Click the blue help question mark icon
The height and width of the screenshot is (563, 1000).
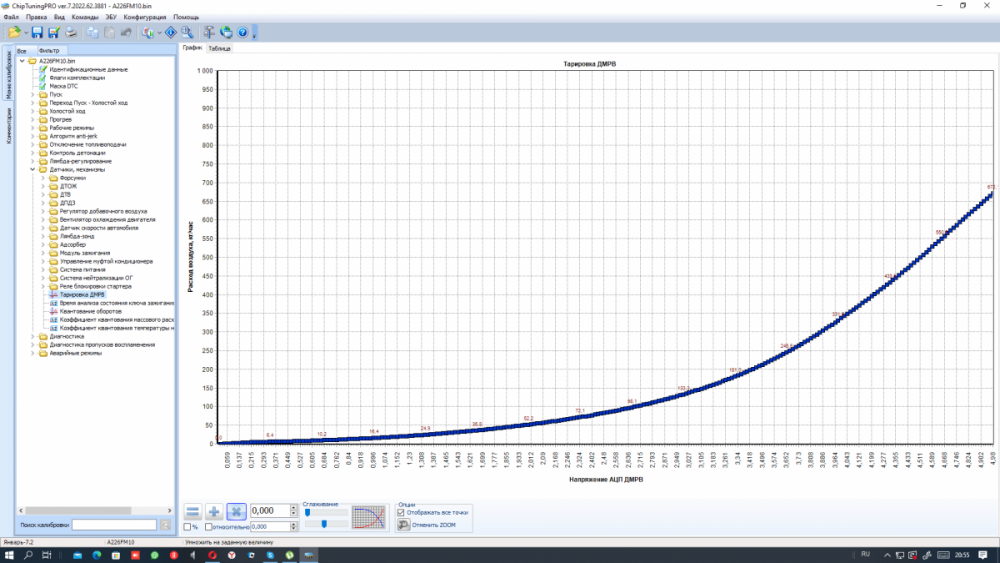[x=242, y=33]
